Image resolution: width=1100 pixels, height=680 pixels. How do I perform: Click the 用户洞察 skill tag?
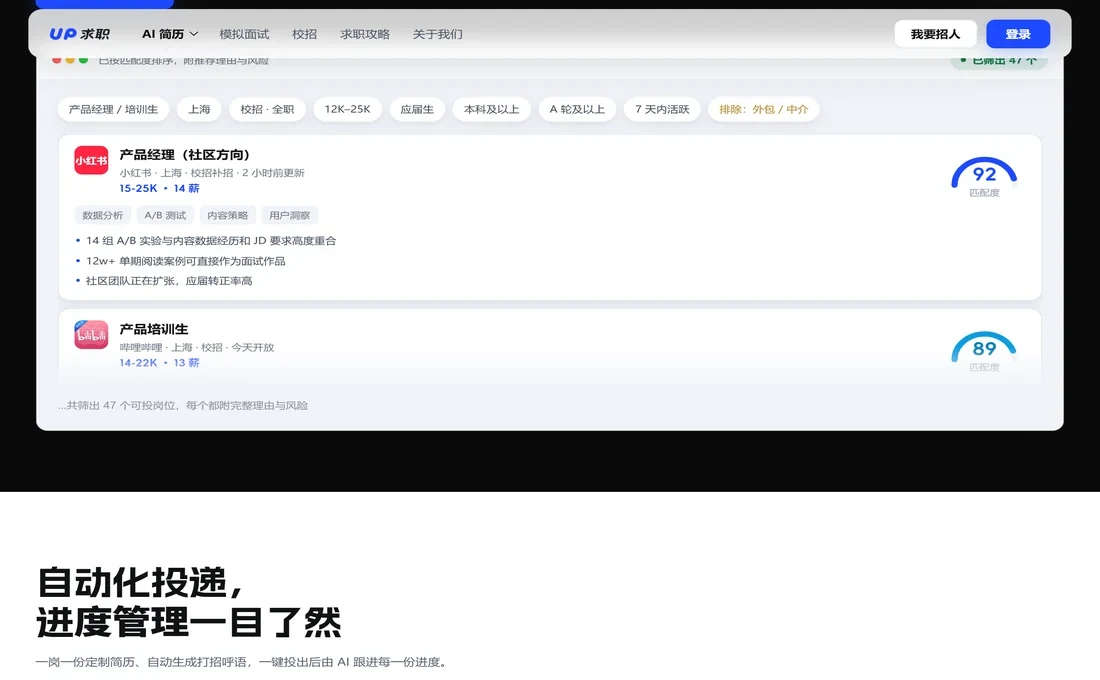click(x=290, y=215)
